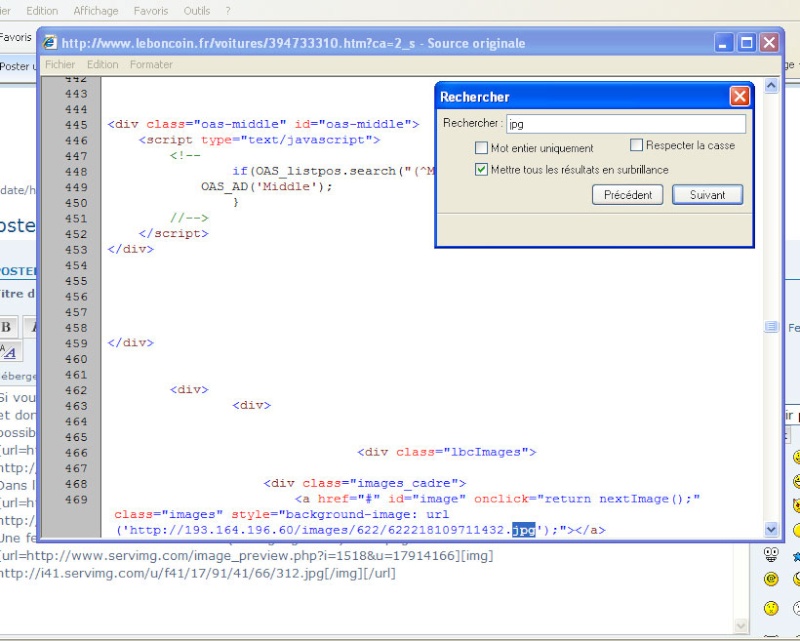800x641 pixels.
Task: Click the i41.servimg.com 312.jpg text
Action: coord(198,573)
